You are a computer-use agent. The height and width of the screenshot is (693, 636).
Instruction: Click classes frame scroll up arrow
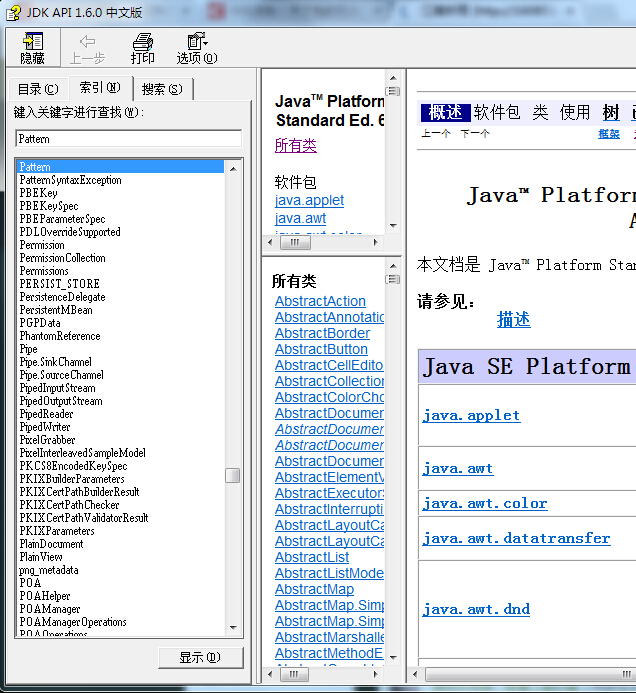[x=393, y=266]
